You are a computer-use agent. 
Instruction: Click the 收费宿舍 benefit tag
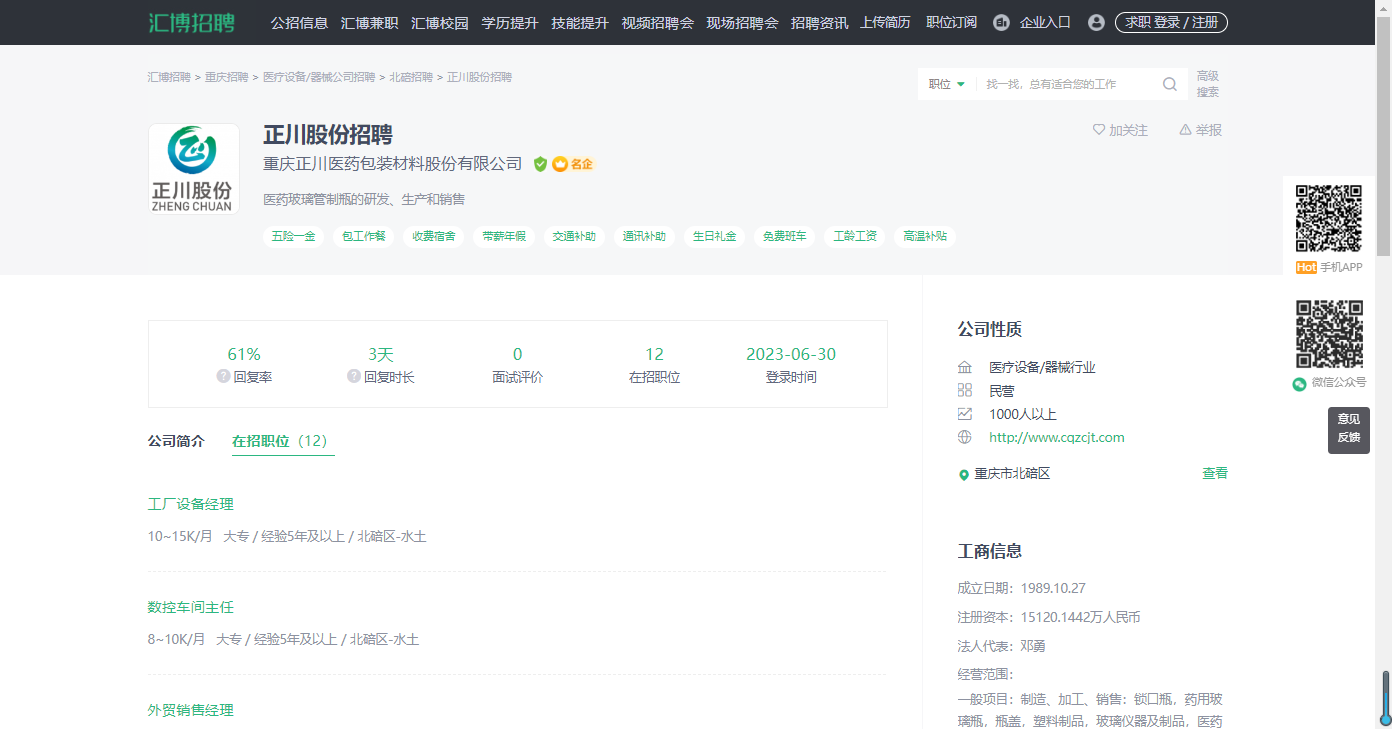[x=434, y=237]
